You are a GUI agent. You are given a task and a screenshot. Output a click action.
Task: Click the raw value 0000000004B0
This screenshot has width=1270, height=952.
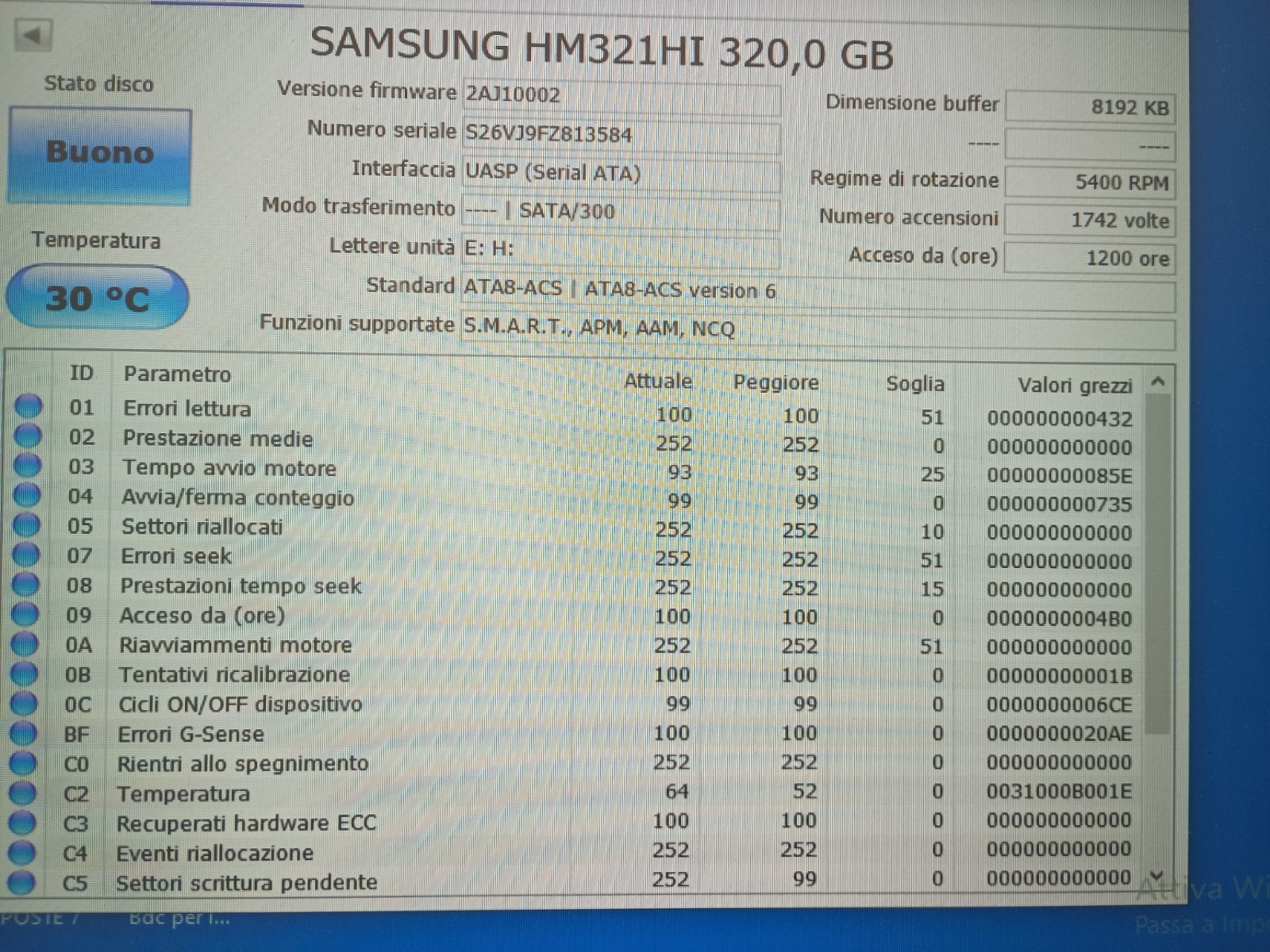click(x=1059, y=619)
